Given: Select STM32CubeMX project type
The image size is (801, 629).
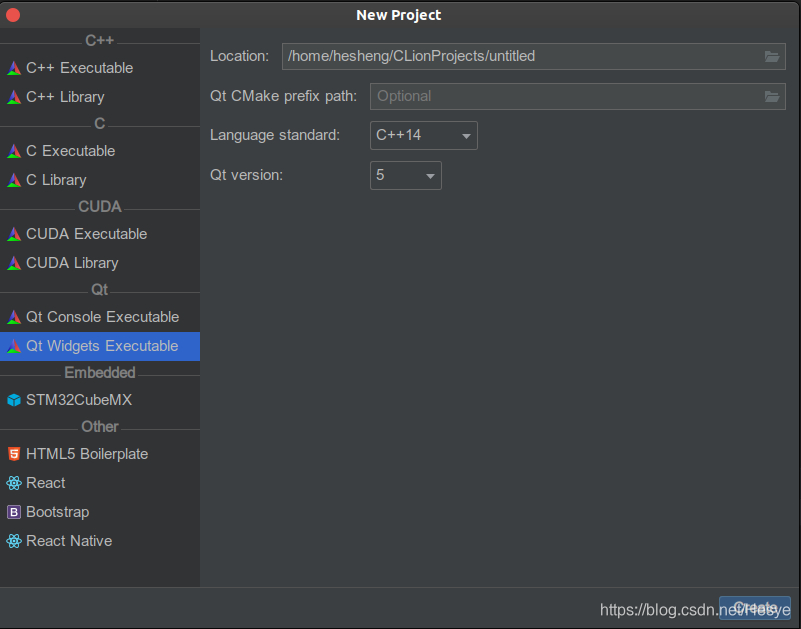Looking at the screenshot, I should (100, 400).
